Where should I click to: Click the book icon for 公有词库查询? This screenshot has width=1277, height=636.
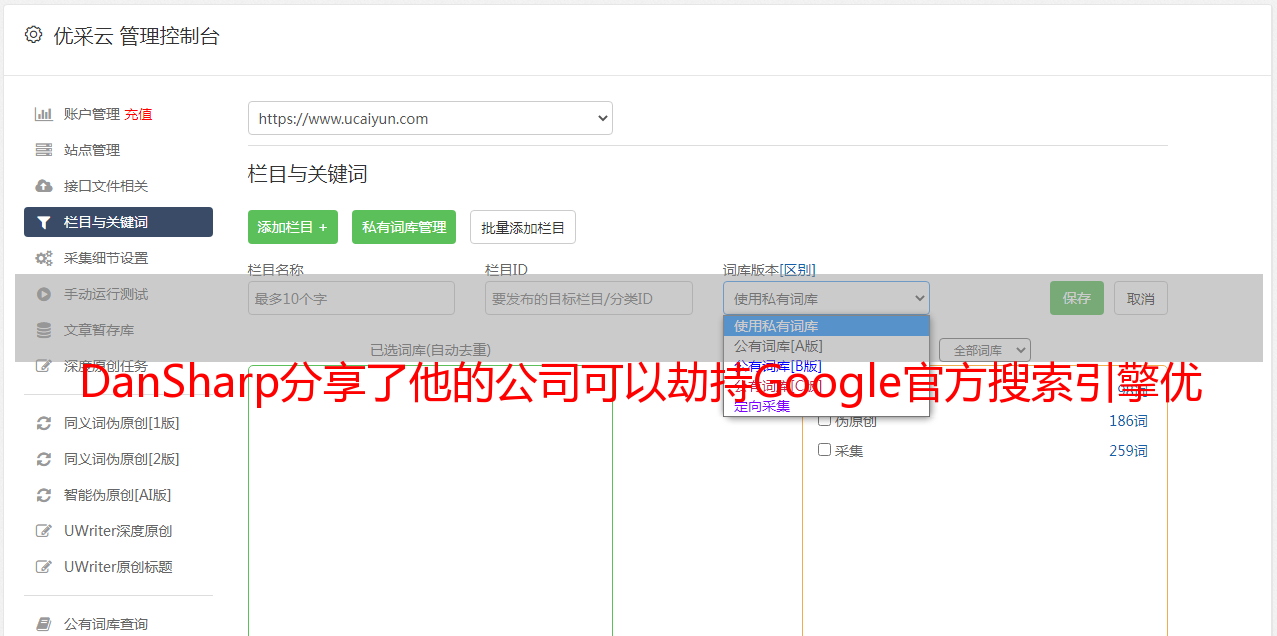pos(44,624)
